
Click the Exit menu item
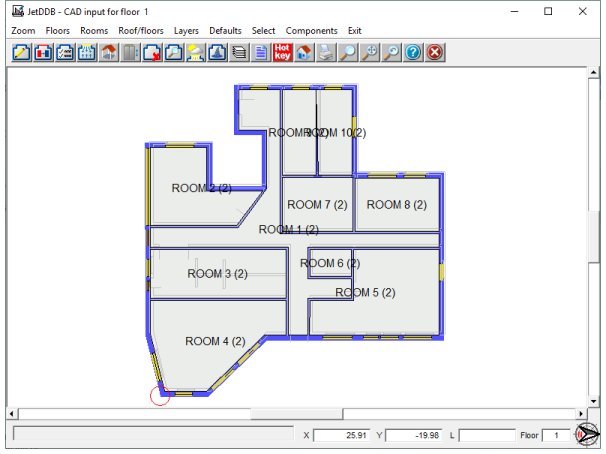[x=354, y=31]
